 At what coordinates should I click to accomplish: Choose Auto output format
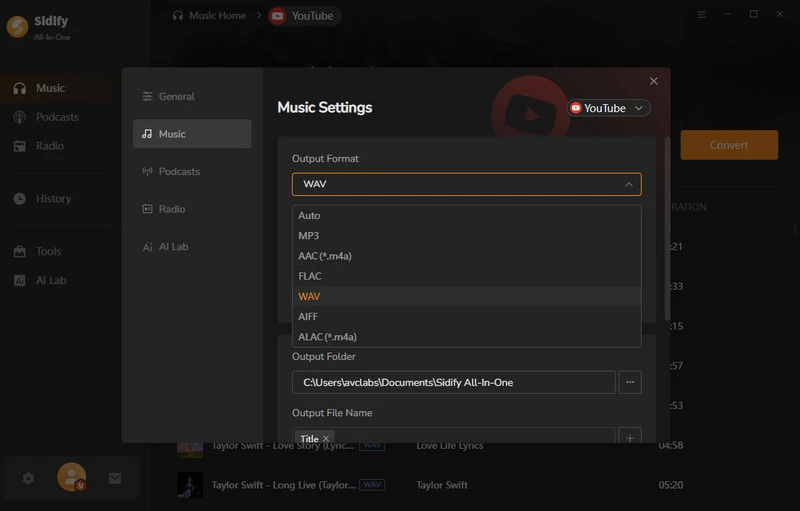click(466, 216)
